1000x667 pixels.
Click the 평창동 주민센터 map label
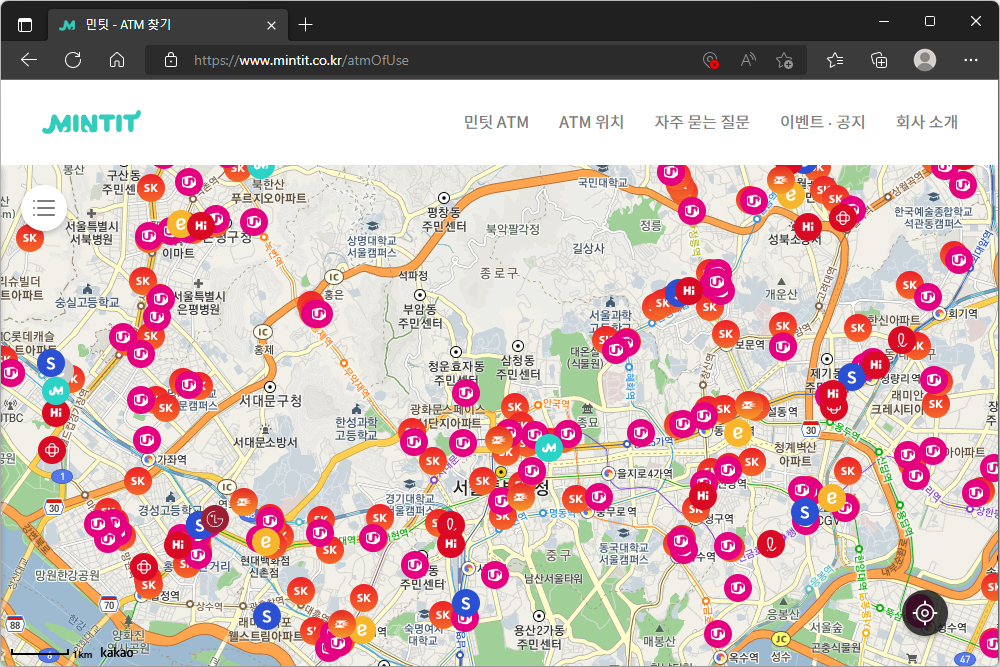click(444, 219)
